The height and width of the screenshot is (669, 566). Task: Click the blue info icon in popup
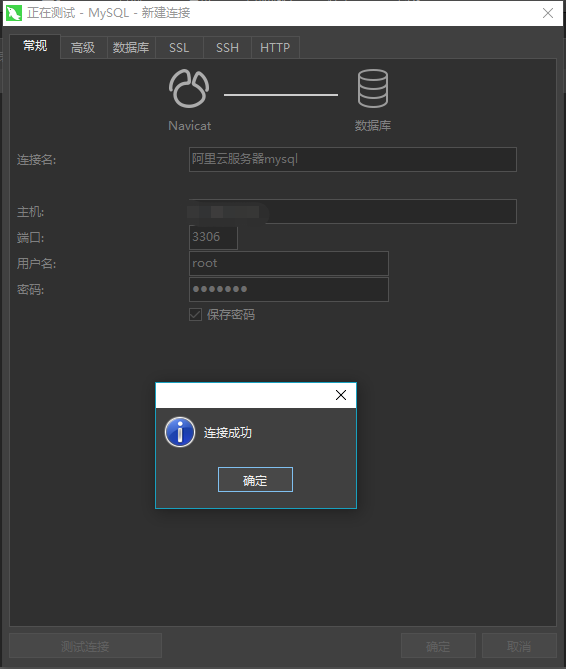180,432
